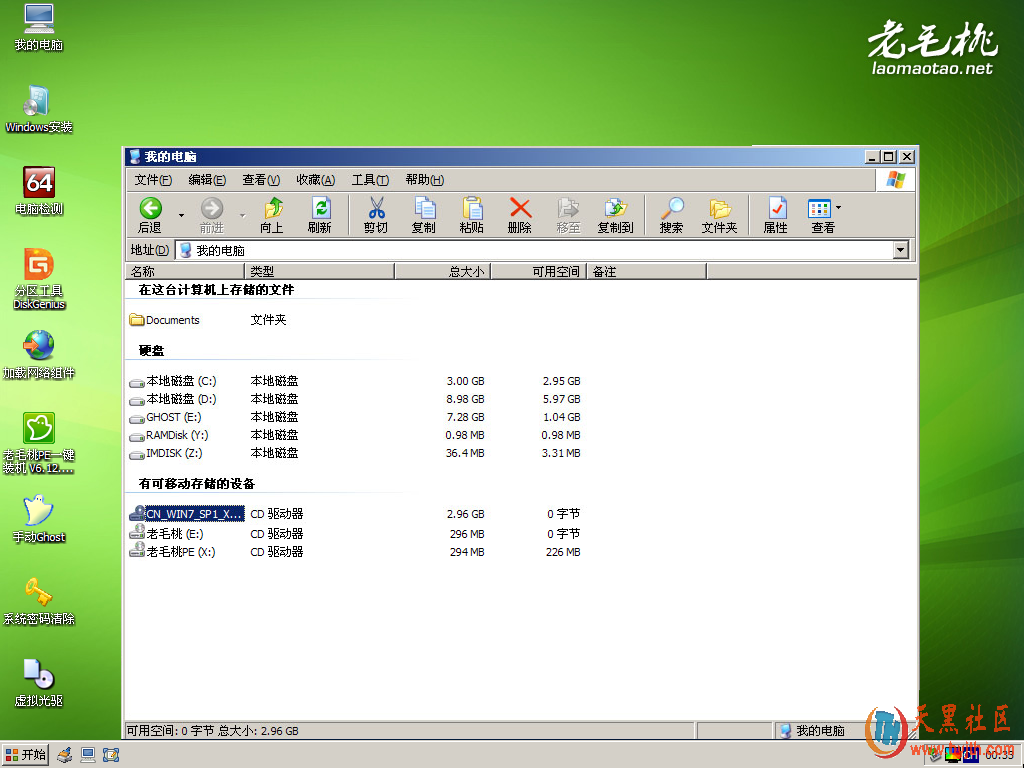Image resolution: width=1024 pixels, height=768 pixels.
Task: Expand the View (查看) toolbar dropdown arrow
Action: point(839,208)
